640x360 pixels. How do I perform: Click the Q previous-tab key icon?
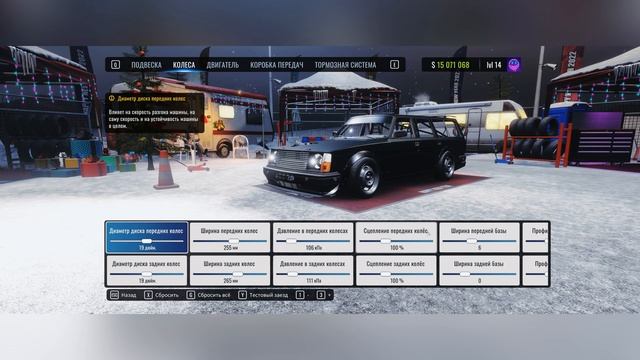[116, 65]
